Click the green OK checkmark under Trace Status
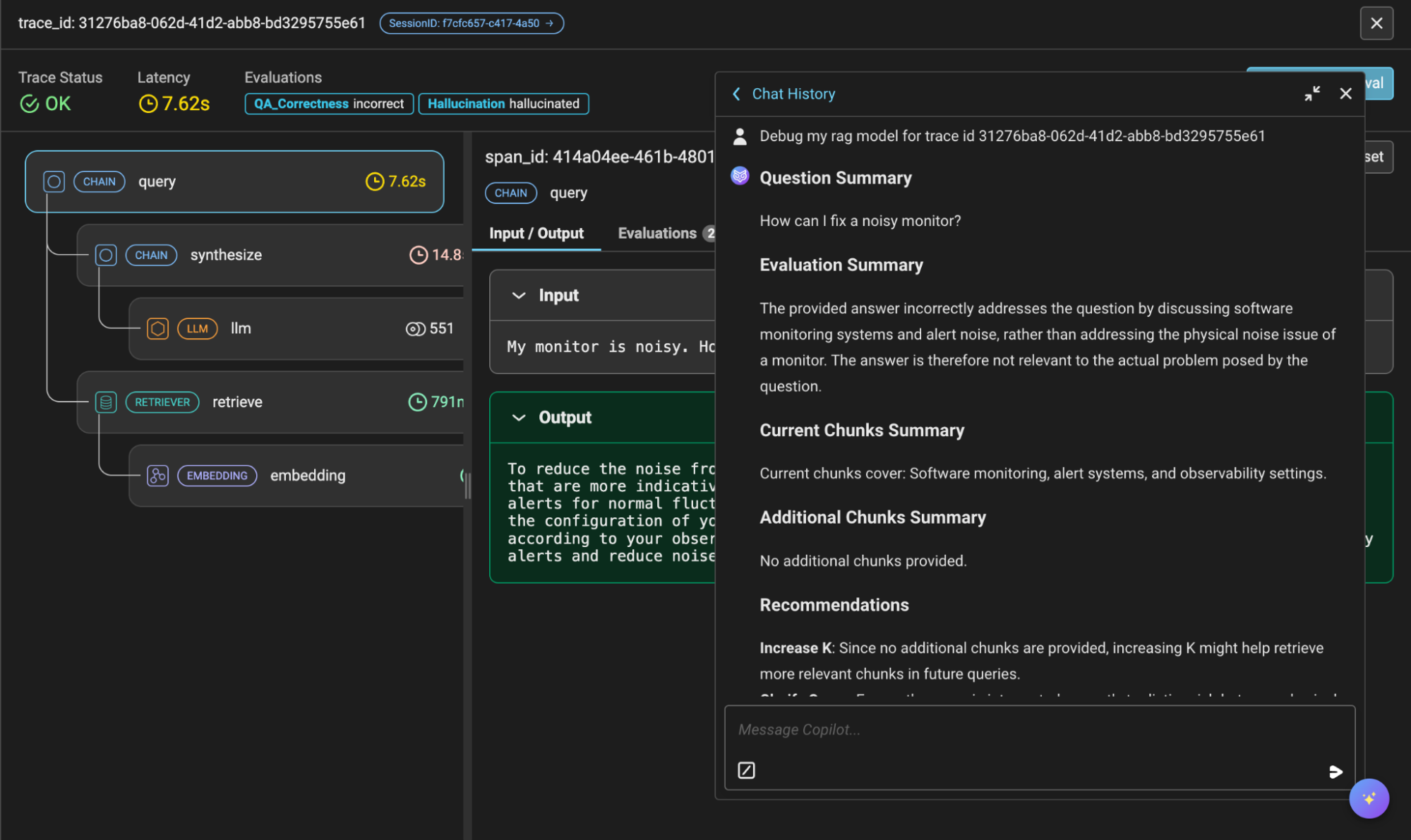This screenshot has height=840, width=1411. [29, 103]
